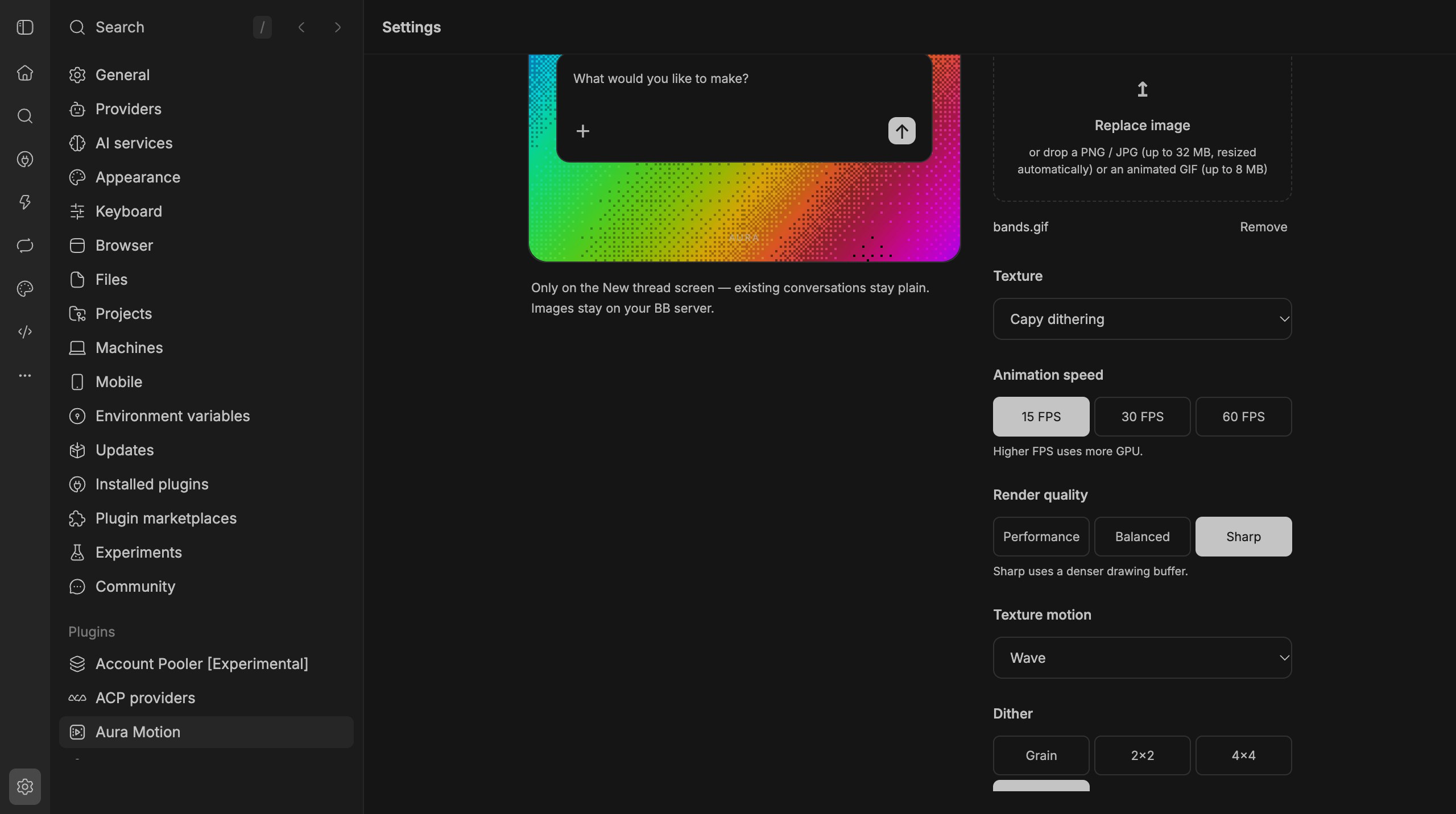The image size is (1456, 814).
Task: Open the lightning bolt icon in rail
Action: click(x=25, y=202)
